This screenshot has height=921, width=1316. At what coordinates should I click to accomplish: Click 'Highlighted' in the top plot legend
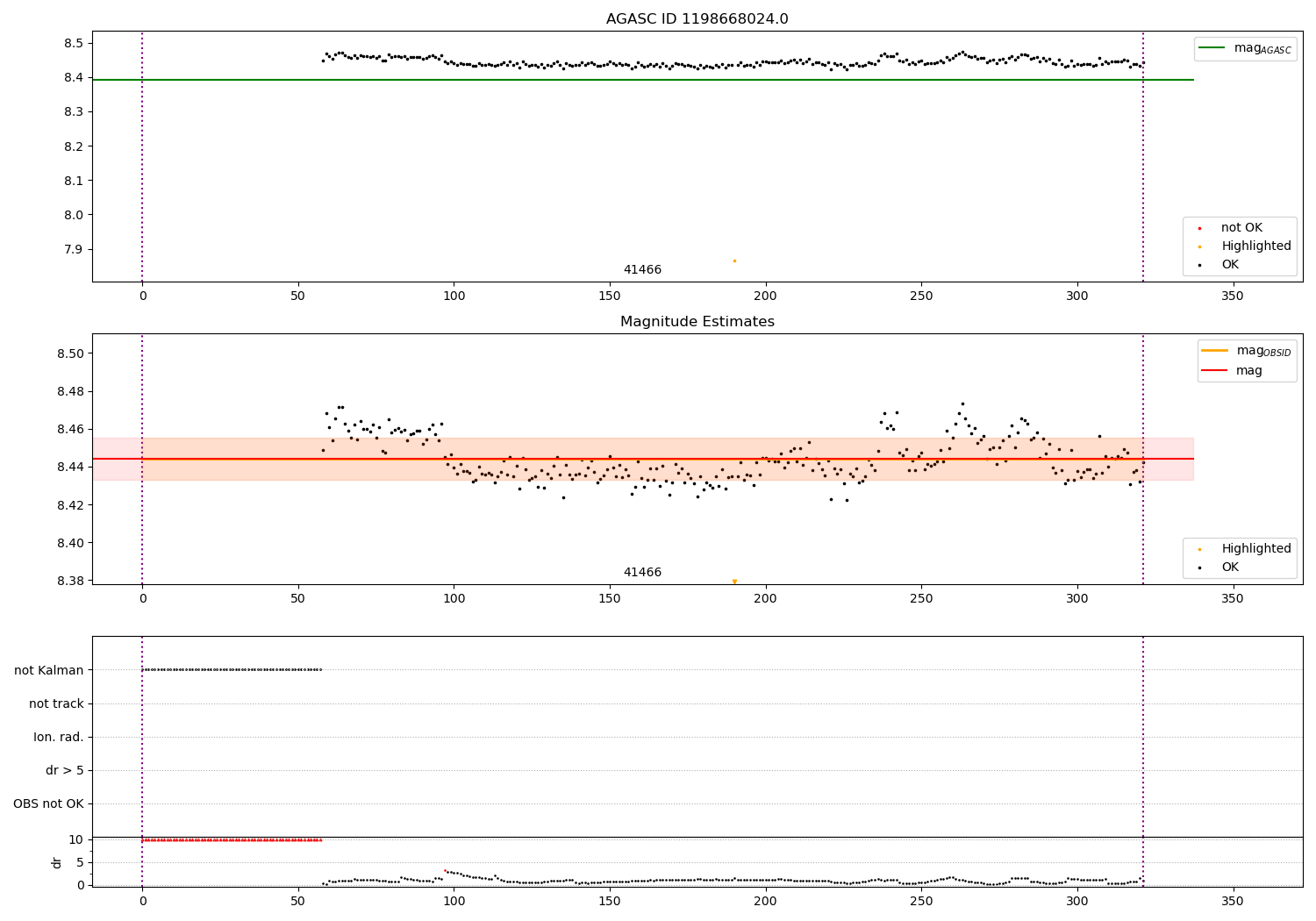pyautogui.click(x=1245, y=246)
